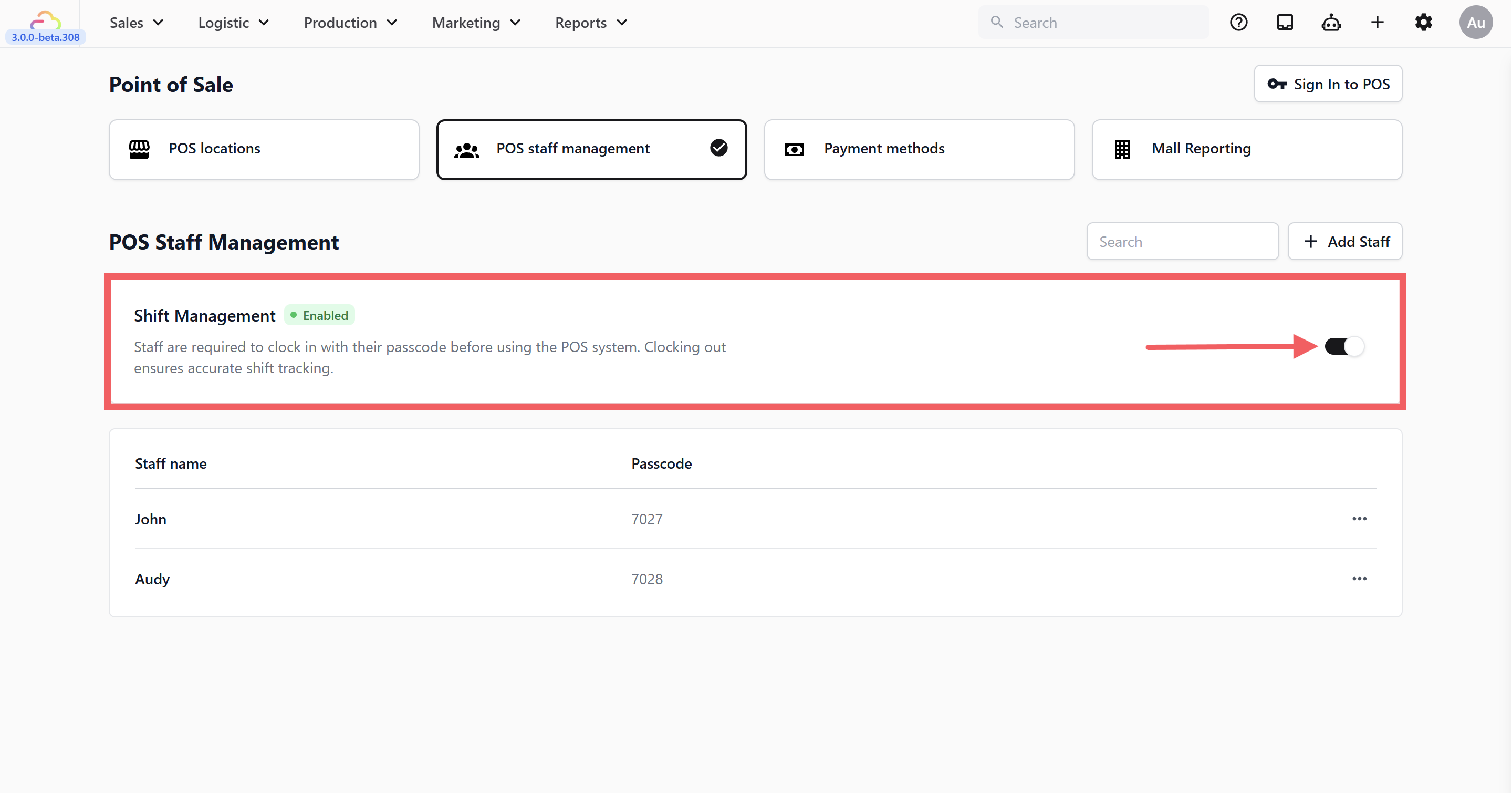Click the Shift Management heading

(x=204, y=315)
